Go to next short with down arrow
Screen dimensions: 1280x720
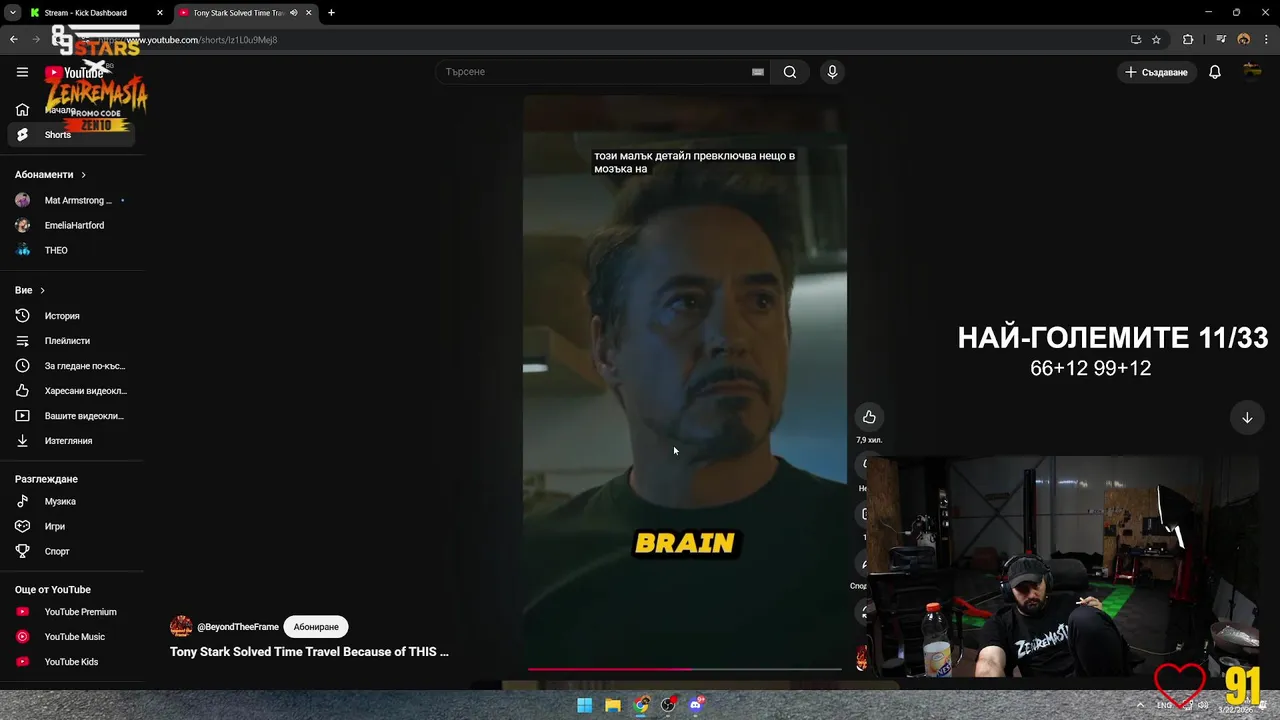(x=1247, y=418)
